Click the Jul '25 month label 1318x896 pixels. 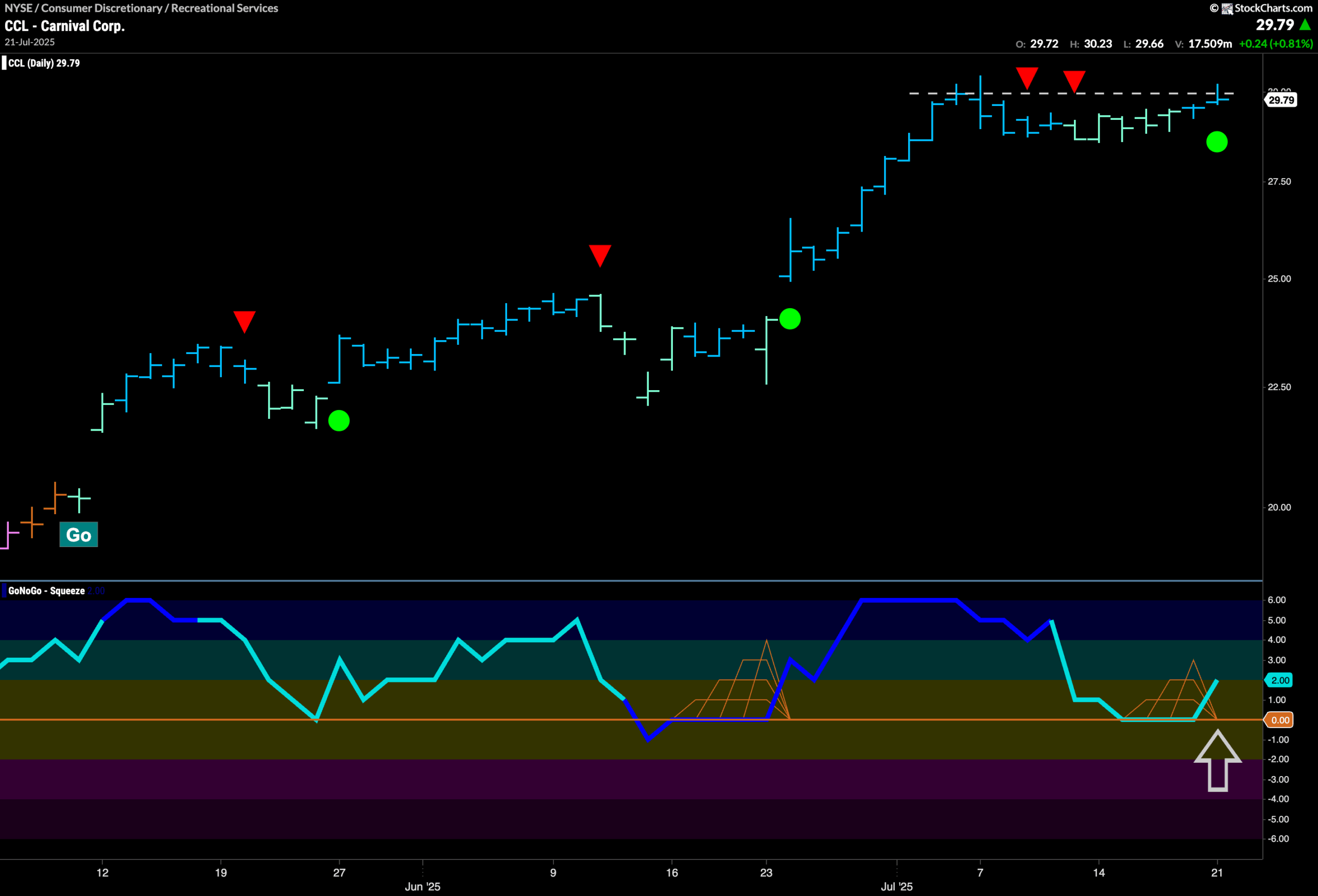click(897, 886)
